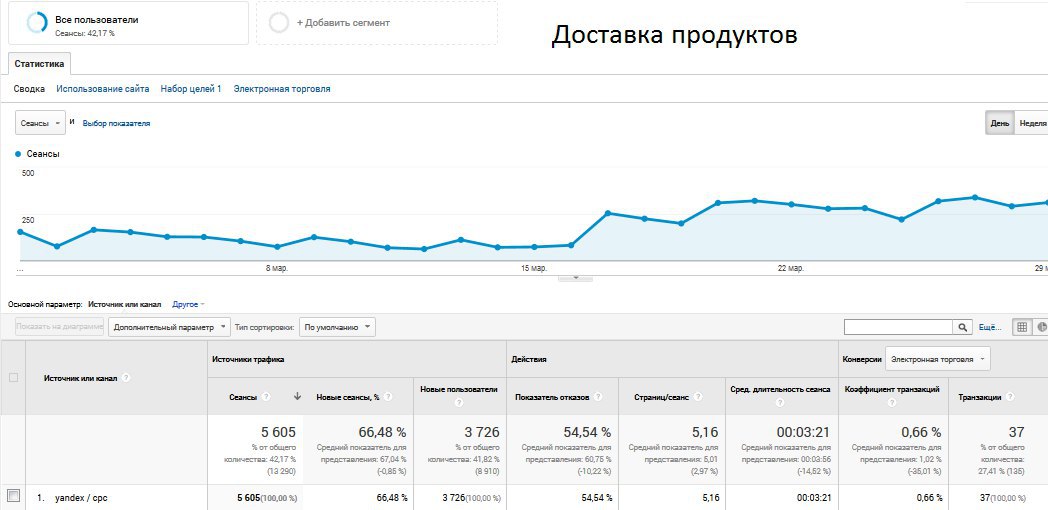Click 3 726 in yandex / cpc row

[x=456, y=498]
